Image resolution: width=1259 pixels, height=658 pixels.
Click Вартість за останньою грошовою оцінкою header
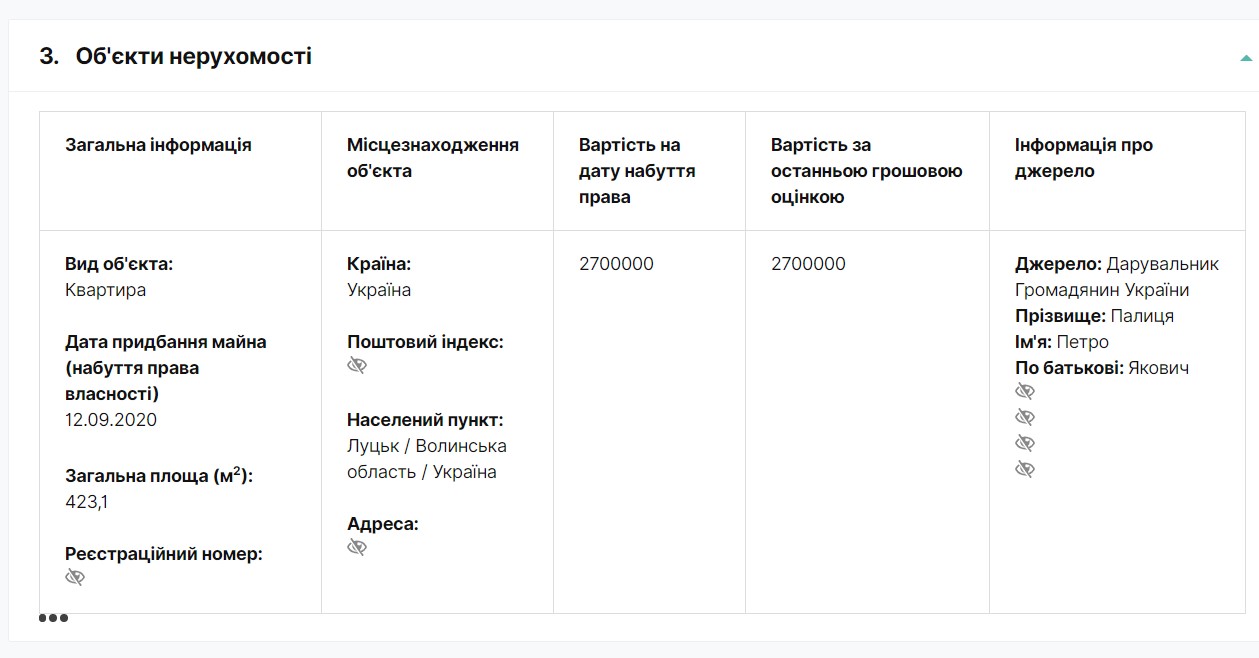click(866, 171)
